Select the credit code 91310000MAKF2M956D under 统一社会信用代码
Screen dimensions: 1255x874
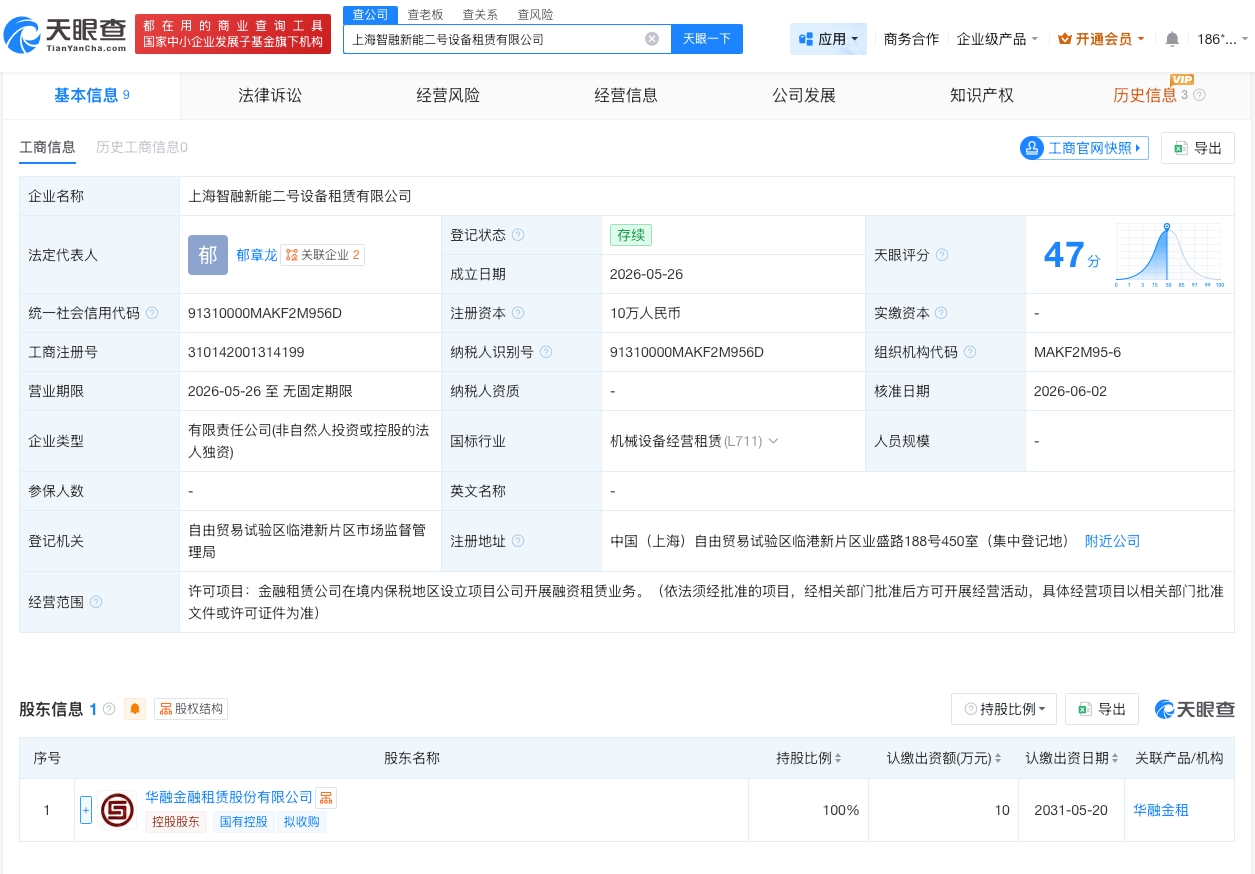pos(265,313)
